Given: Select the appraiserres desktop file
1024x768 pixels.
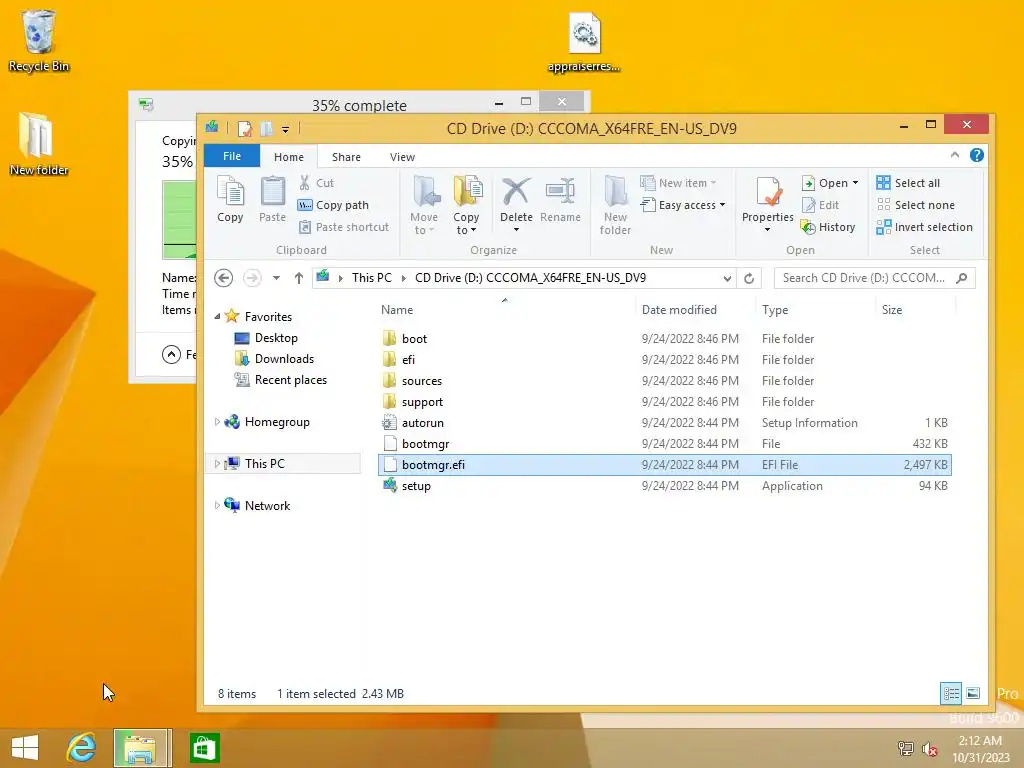Looking at the screenshot, I should [x=584, y=43].
